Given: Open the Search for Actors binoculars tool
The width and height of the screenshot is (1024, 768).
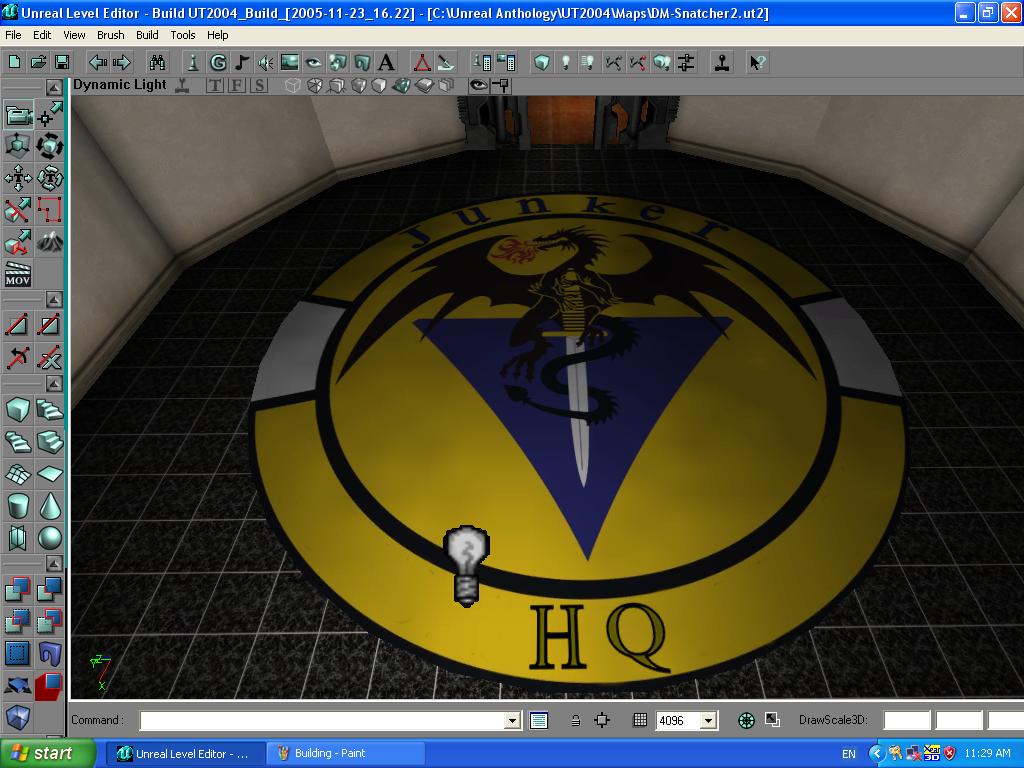Looking at the screenshot, I should pos(157,62).
